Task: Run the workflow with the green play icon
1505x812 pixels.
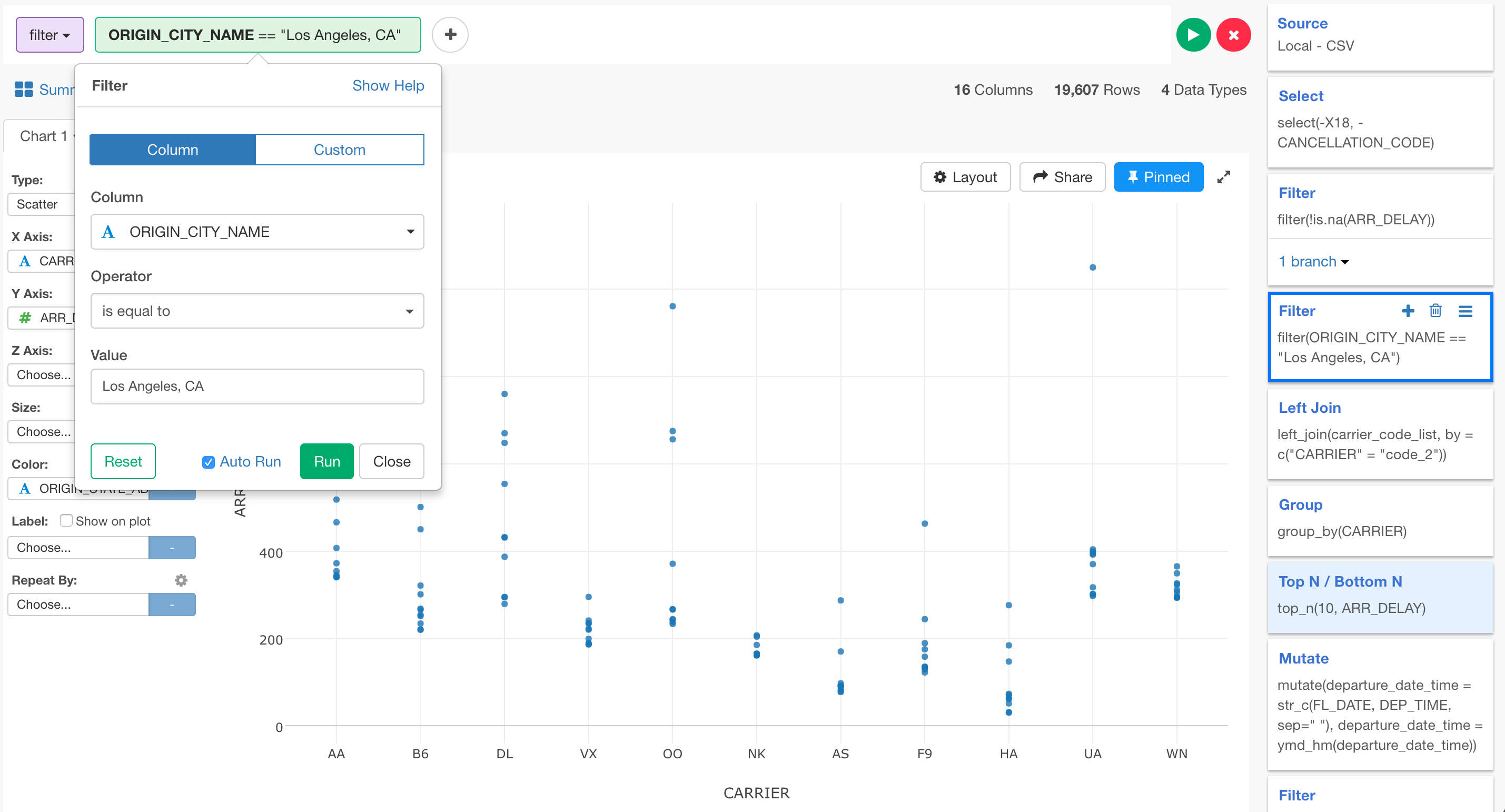Action: pyautogui.click(x=1193, y=34)
